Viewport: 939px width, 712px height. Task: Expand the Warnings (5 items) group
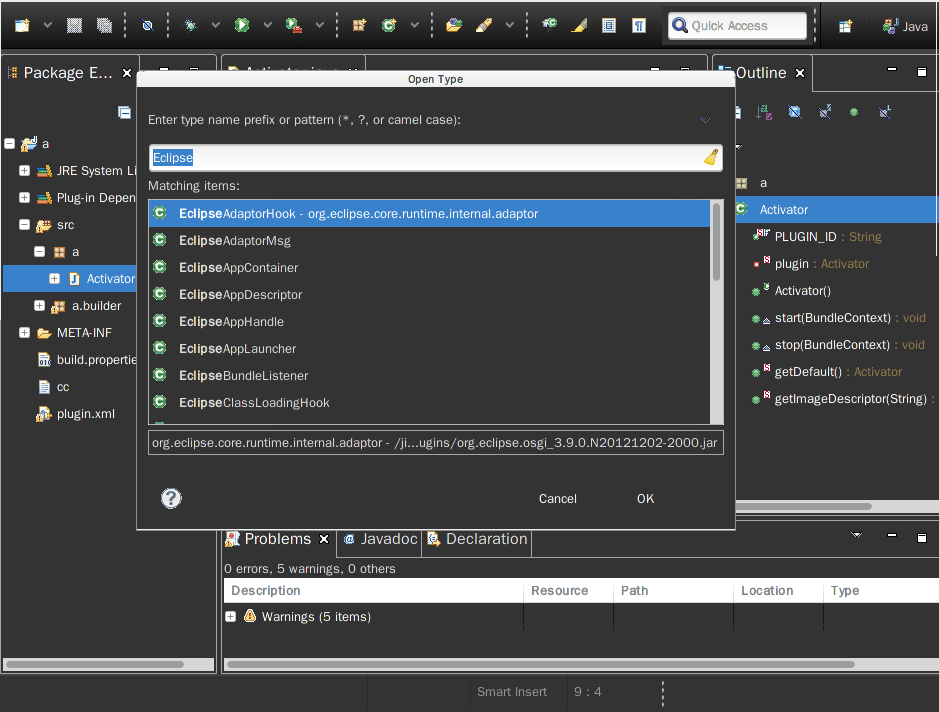coord(231,617)
